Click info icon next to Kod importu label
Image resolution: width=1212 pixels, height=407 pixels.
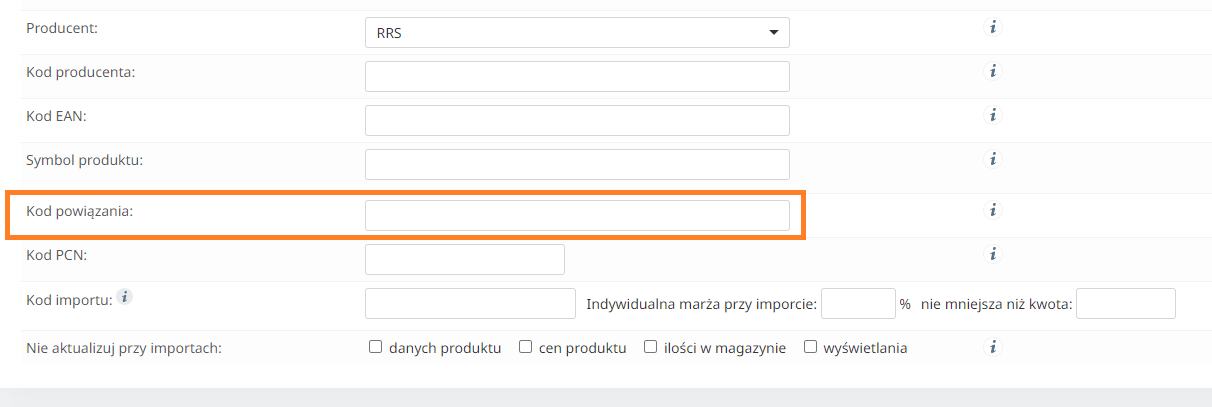tap(124, 297)
